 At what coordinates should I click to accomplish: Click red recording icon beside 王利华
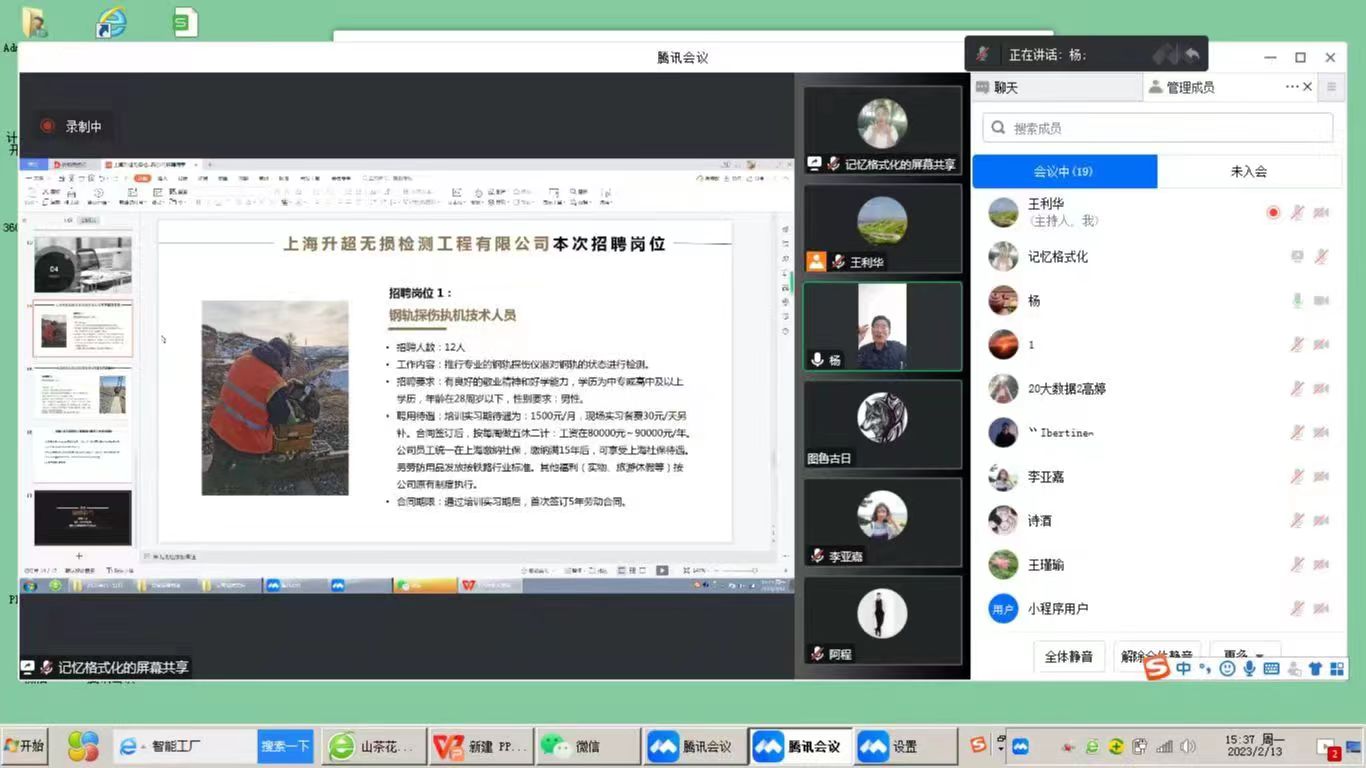(1273, 212)
